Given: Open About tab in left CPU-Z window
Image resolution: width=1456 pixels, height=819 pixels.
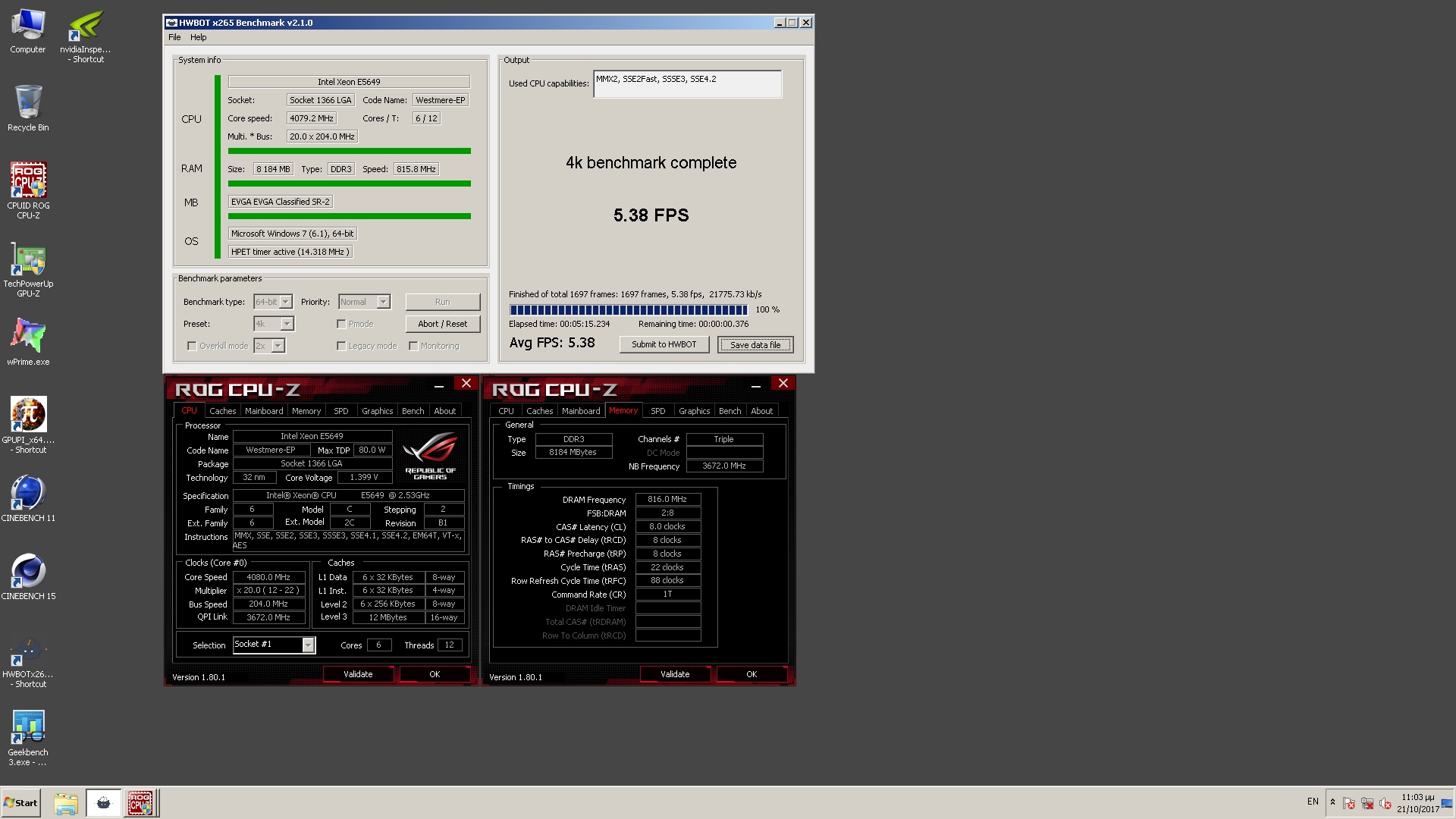Looking at the screenshot, I should click(445, 411).
